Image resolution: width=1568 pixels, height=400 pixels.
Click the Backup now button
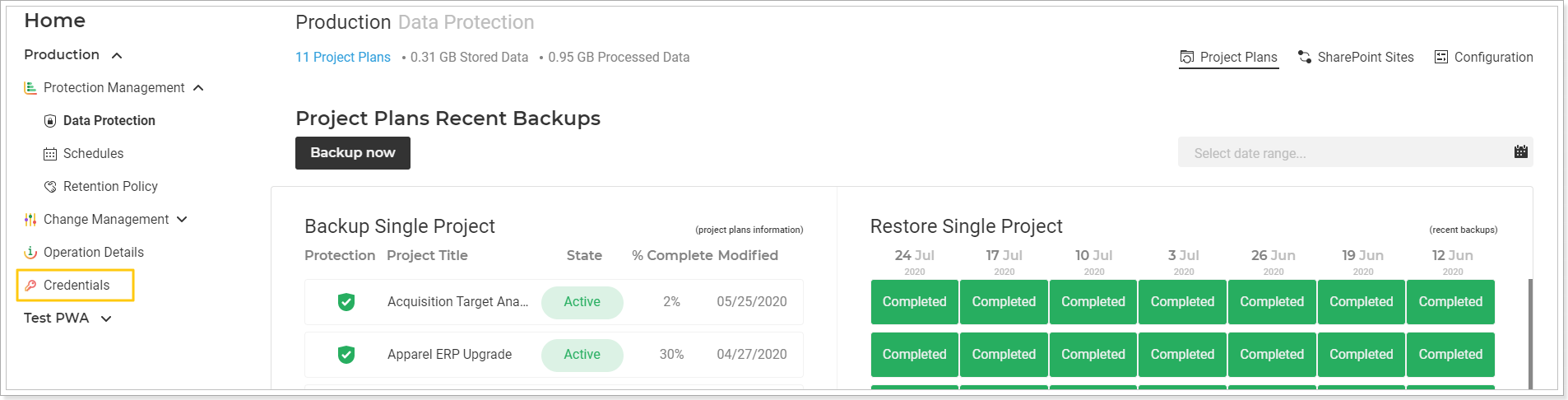tap(353, 153)
